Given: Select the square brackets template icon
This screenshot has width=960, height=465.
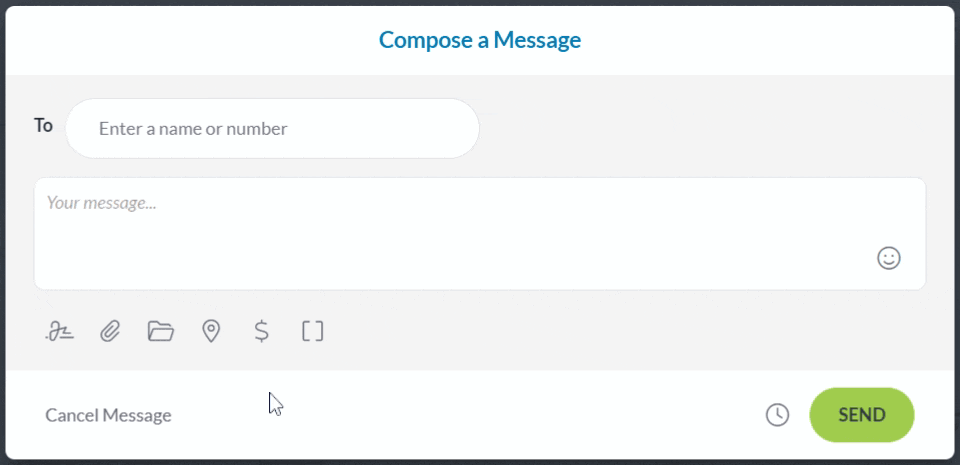Looking at the screenshot, I should (x=313, y=331).
